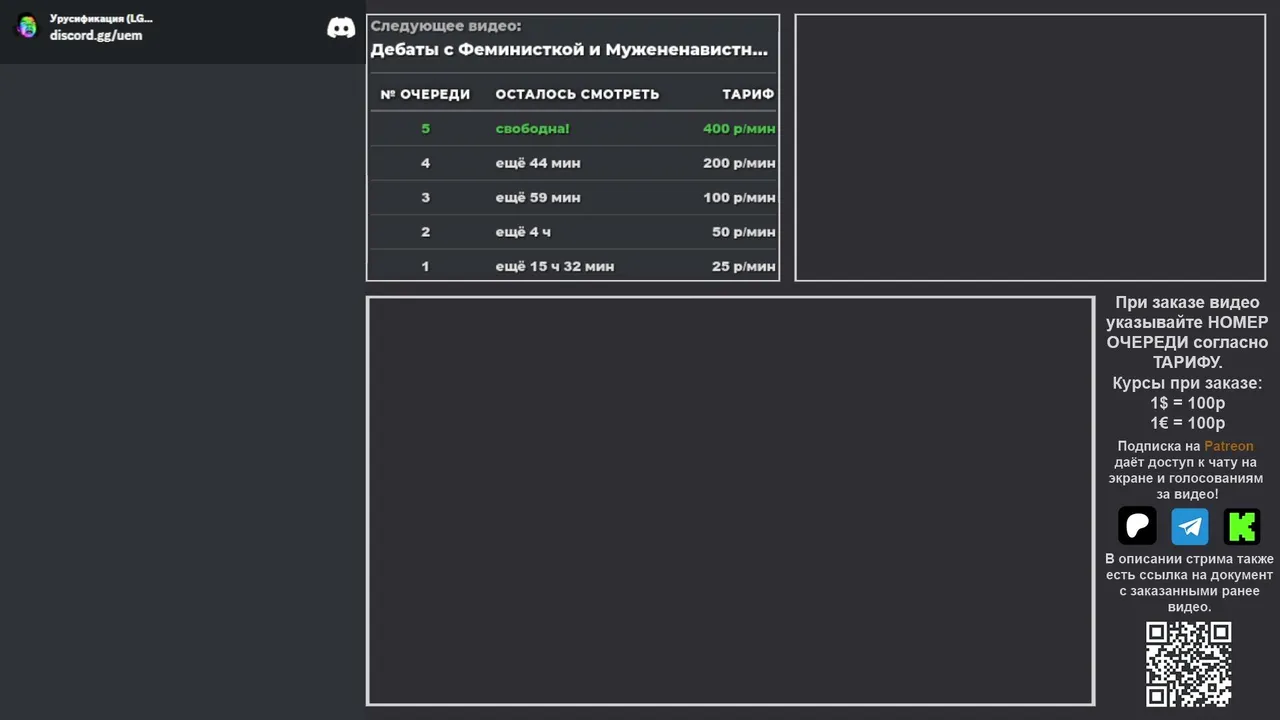This screenshot has height=720, width=1280.
Task: Click queue number 5 in green
Action: 425,128
